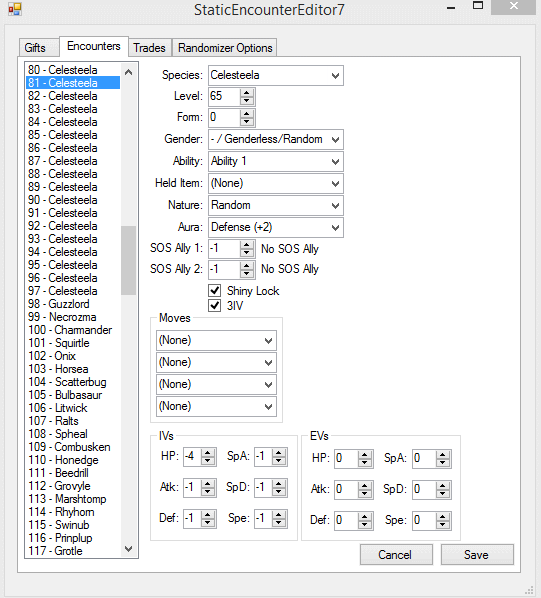Increase the Level value with up arrow
This screenshot has height=598, width=541.
pyautogui.click(x=247, y=93)
